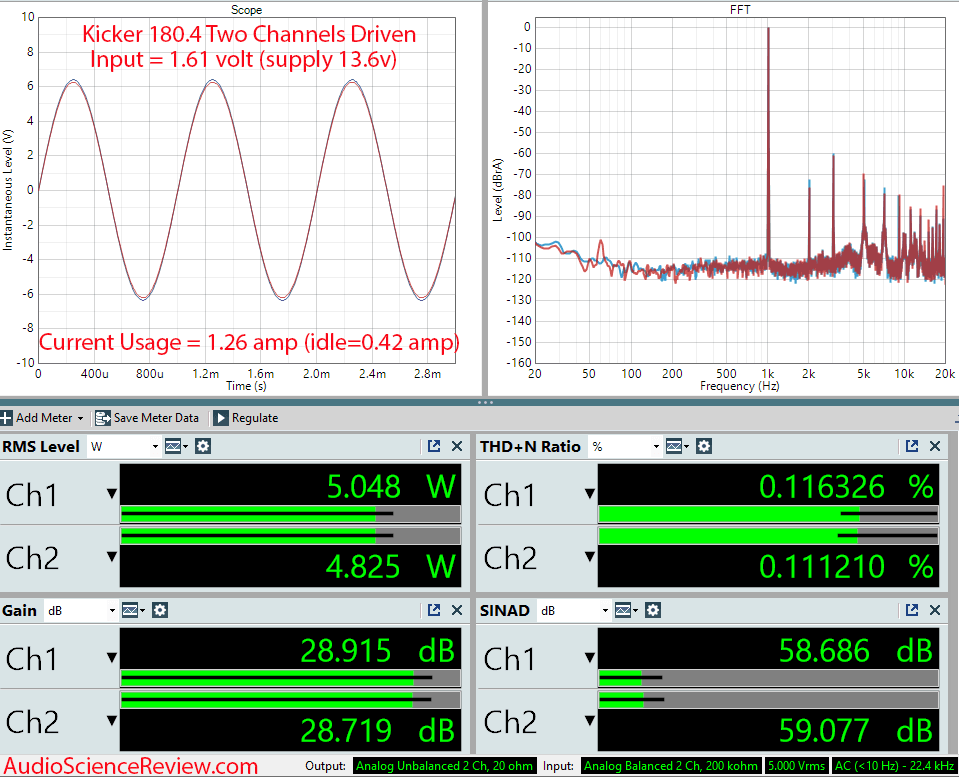Viewport: 959px width, 777px height.
Task: Click RMS Level Ch2 reading 4.825 W
Action: tap(391, 567)
